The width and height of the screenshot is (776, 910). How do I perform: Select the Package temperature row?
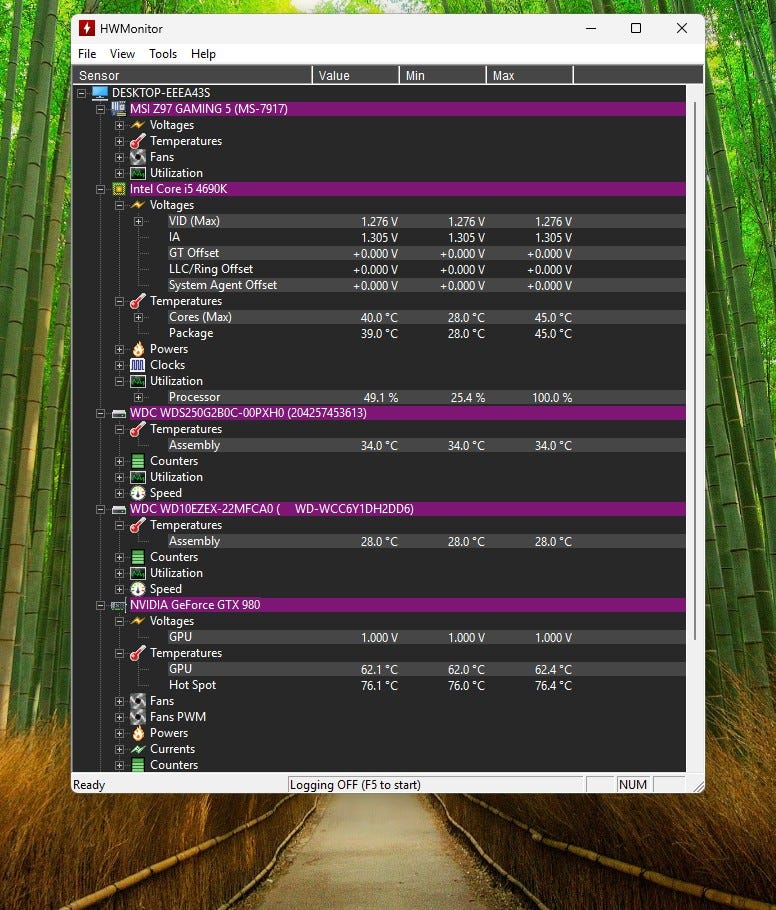427,333
